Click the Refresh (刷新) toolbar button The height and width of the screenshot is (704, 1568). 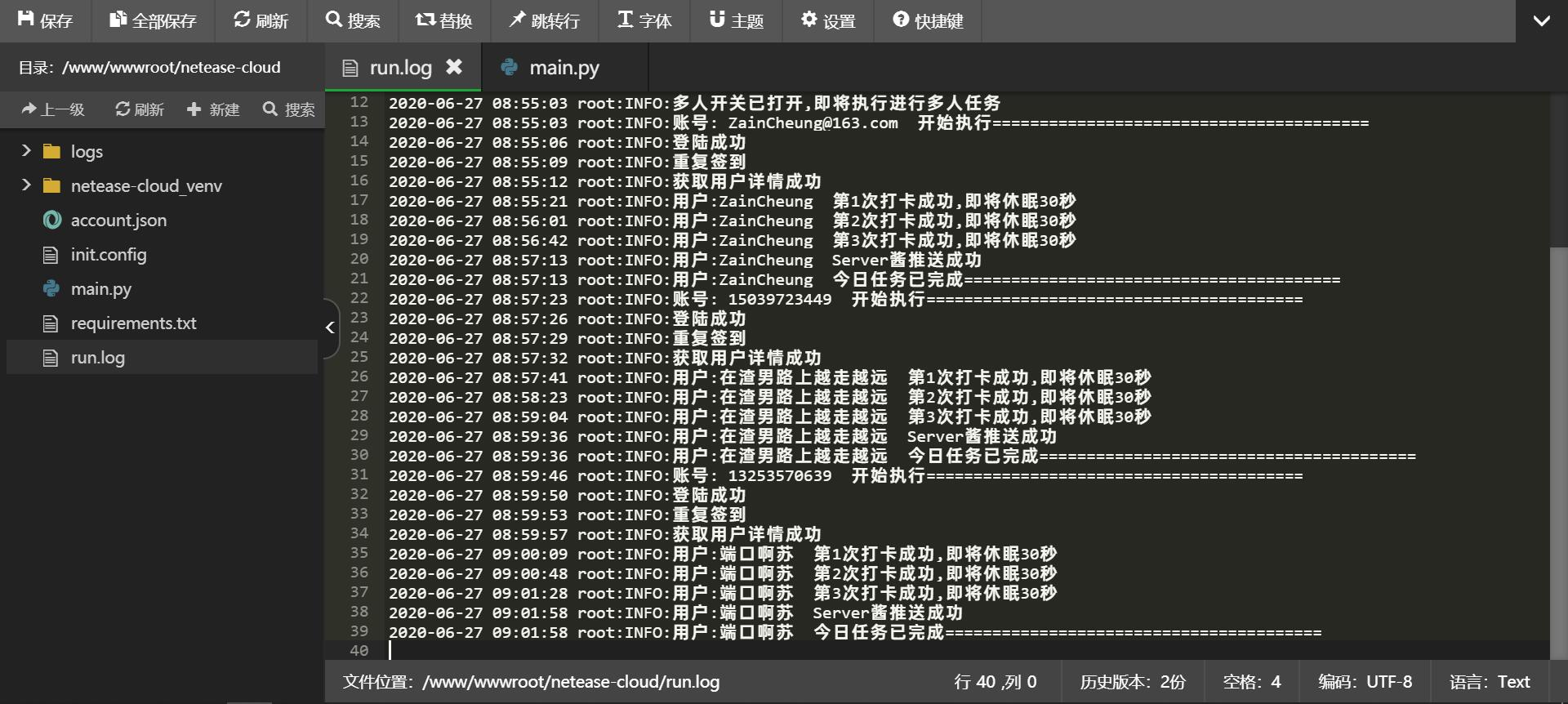[x=261, y=20]
